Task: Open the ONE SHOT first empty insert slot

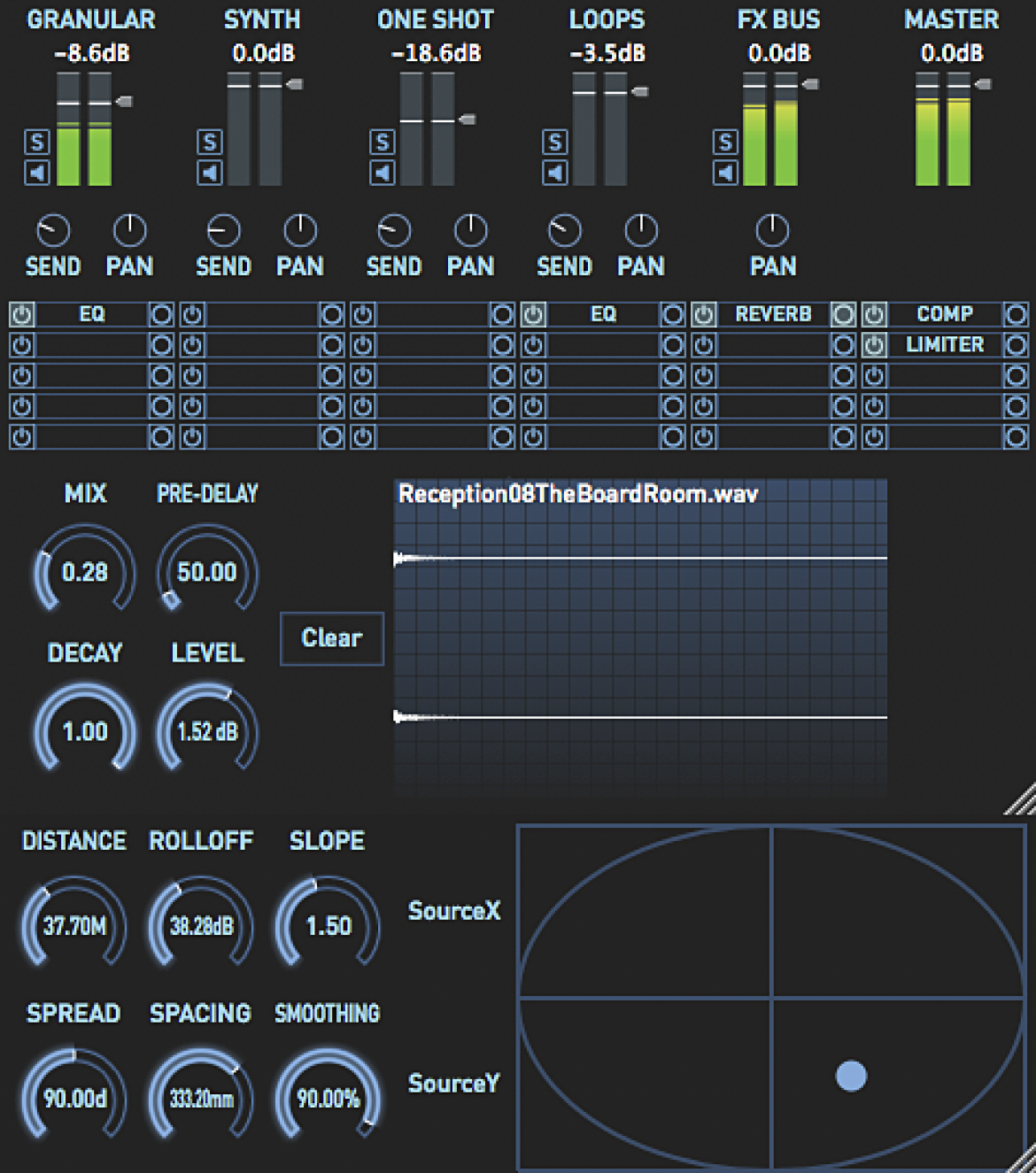Action: click(432, 314)
